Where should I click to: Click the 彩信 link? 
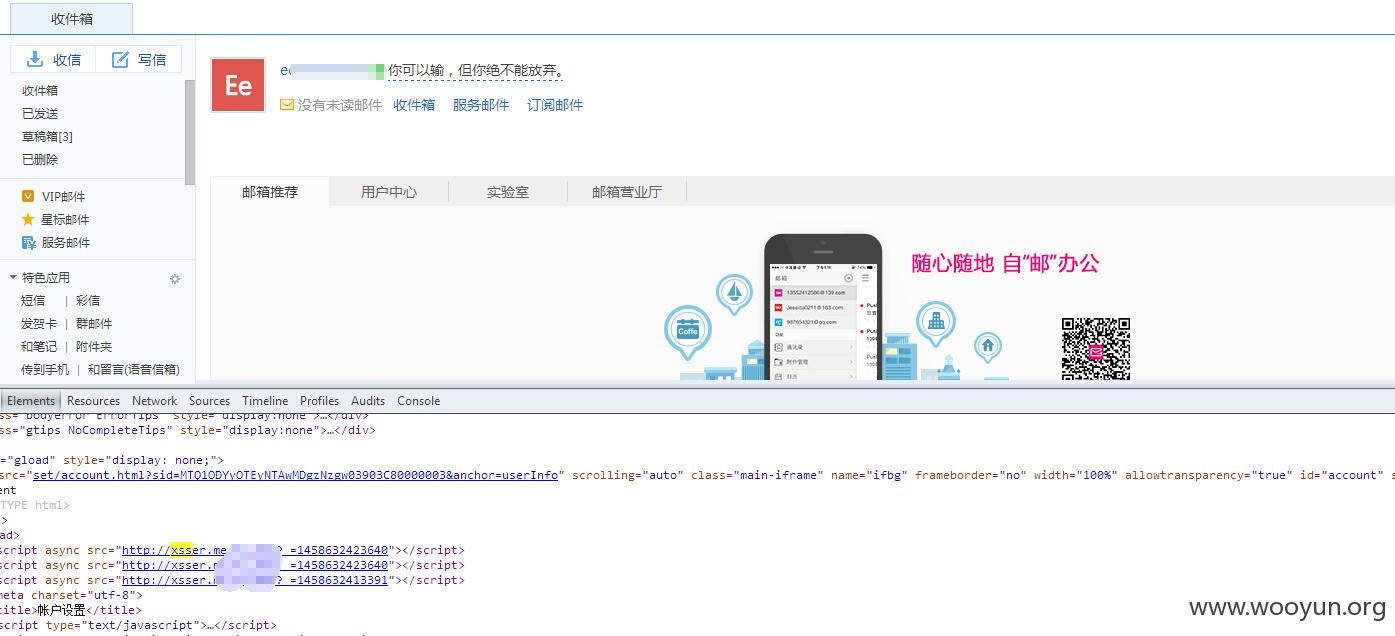(x=88, y=300)
